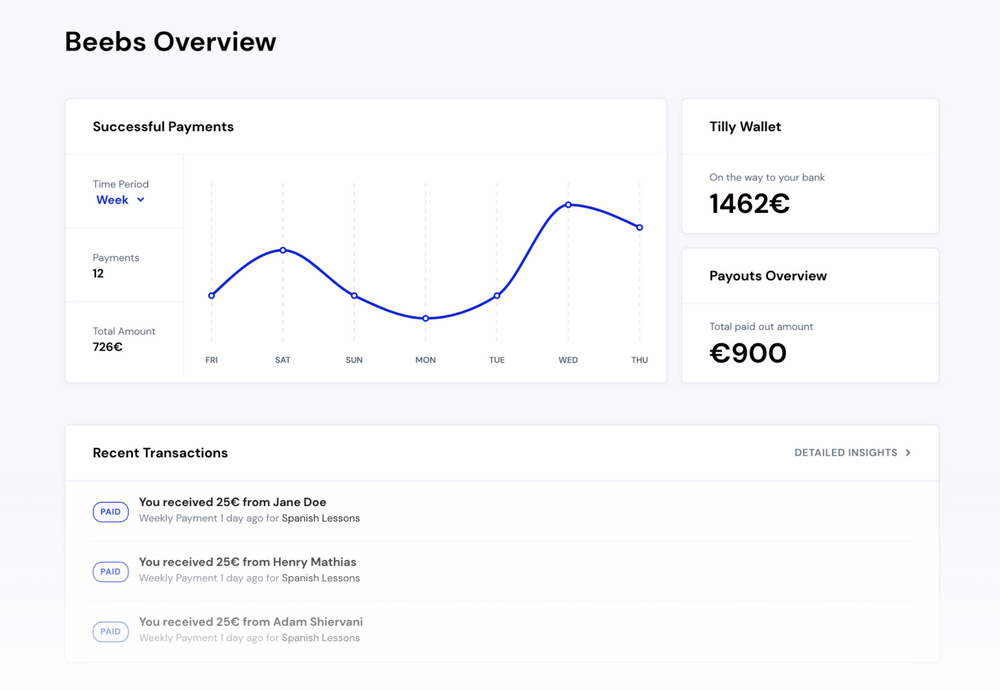
Task: Expand Detailed Insights with the chevron arrow
Action: click(908, 452)
